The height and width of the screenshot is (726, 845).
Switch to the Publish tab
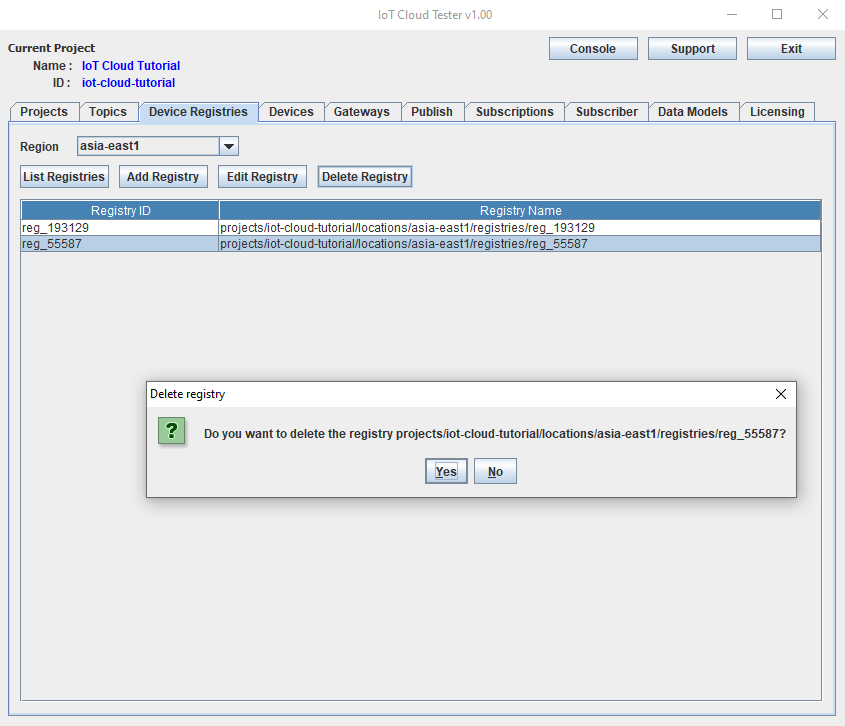click(432, 112)
